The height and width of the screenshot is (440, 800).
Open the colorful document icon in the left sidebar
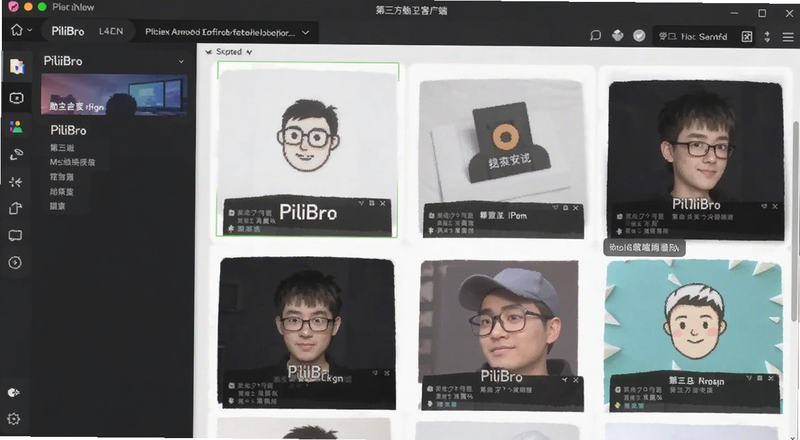pyautogui.click(x=17, y=66)
